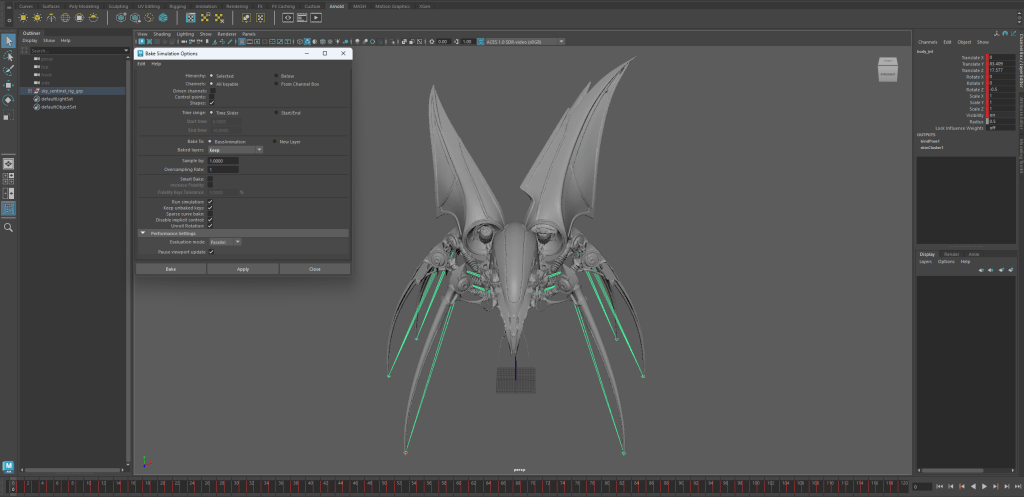Viewport: 1024px width, 497px height.
Task: Toggle the Sparse curve bake checkbox
Action: [211, 213]
